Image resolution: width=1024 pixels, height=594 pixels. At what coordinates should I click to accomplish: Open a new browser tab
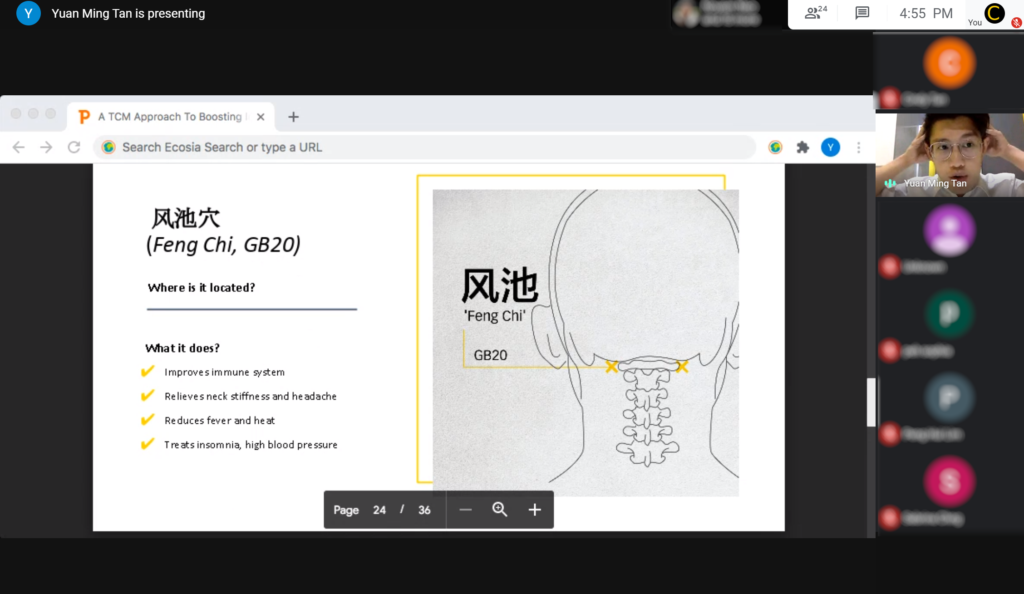pos(293,117)
